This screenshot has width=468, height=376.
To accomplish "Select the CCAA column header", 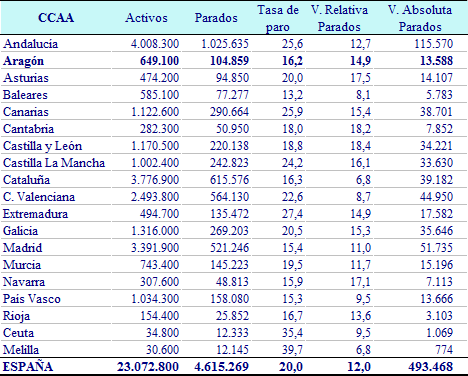I will click(56, 18).
